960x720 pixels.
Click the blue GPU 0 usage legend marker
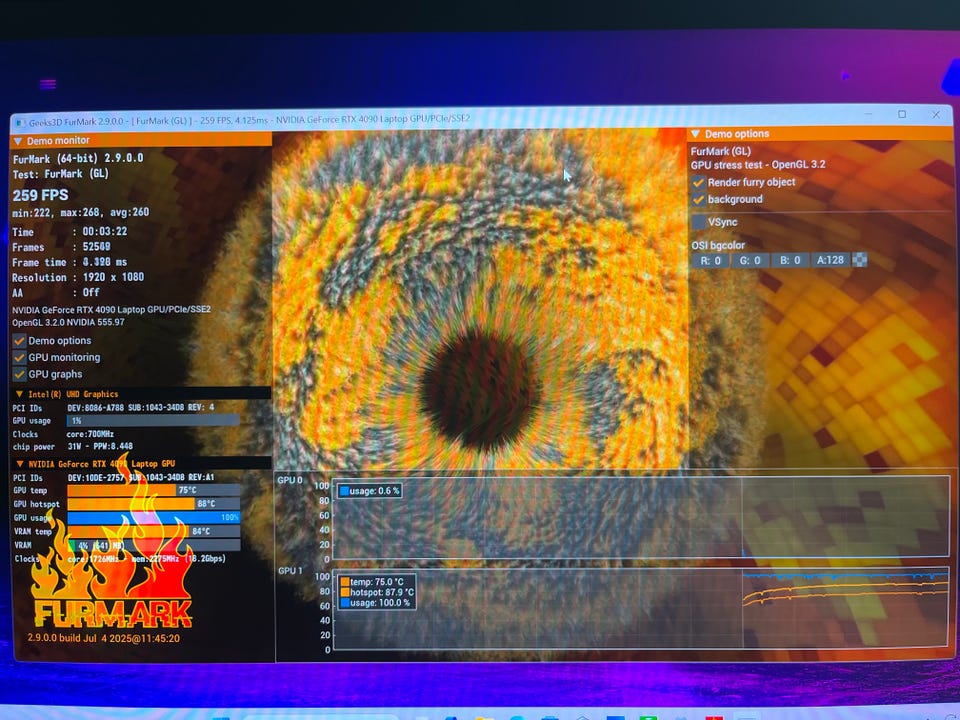pyautogui.click(x=345, y=491)
